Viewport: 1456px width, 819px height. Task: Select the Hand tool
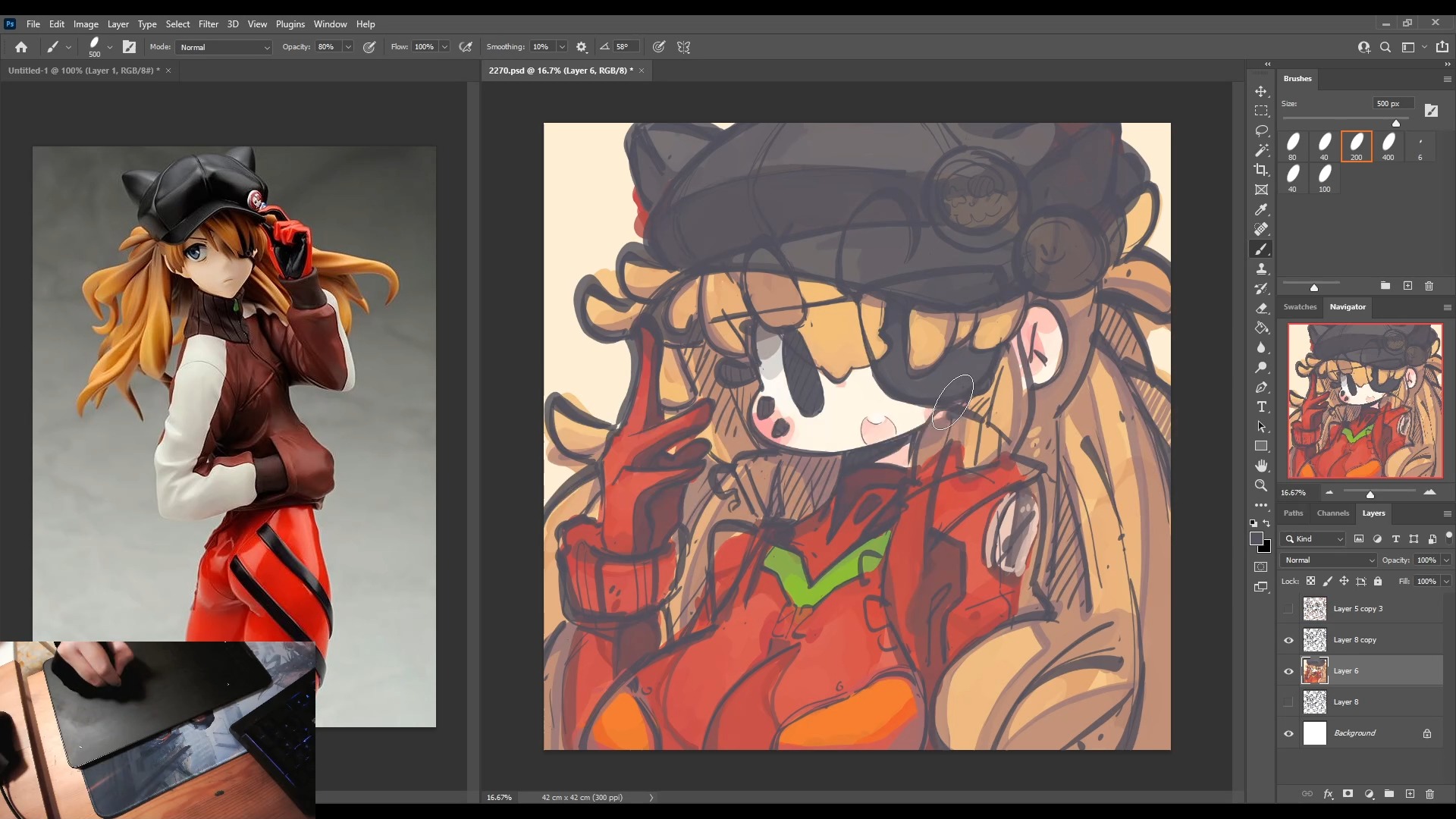1261,466
